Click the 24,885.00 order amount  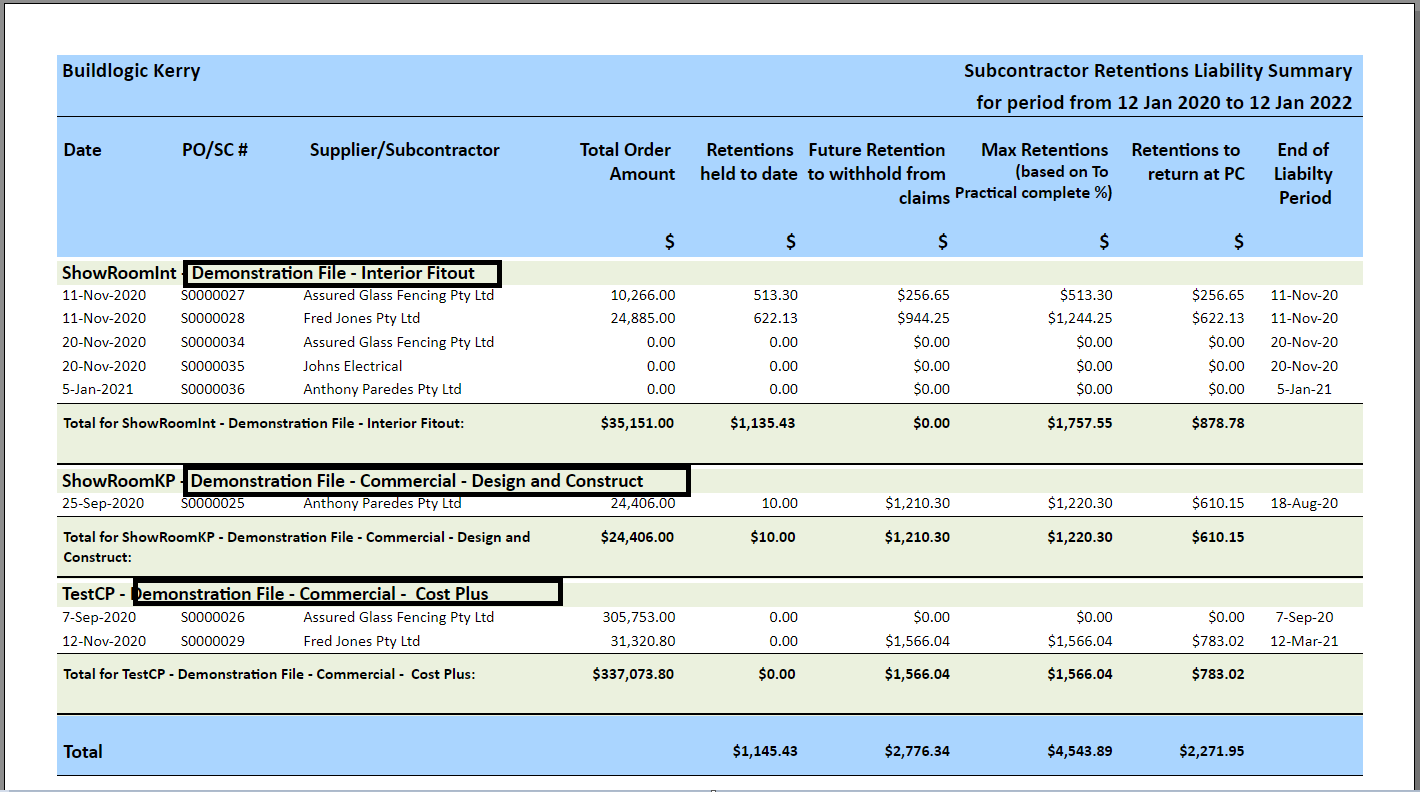pos(643,318)
